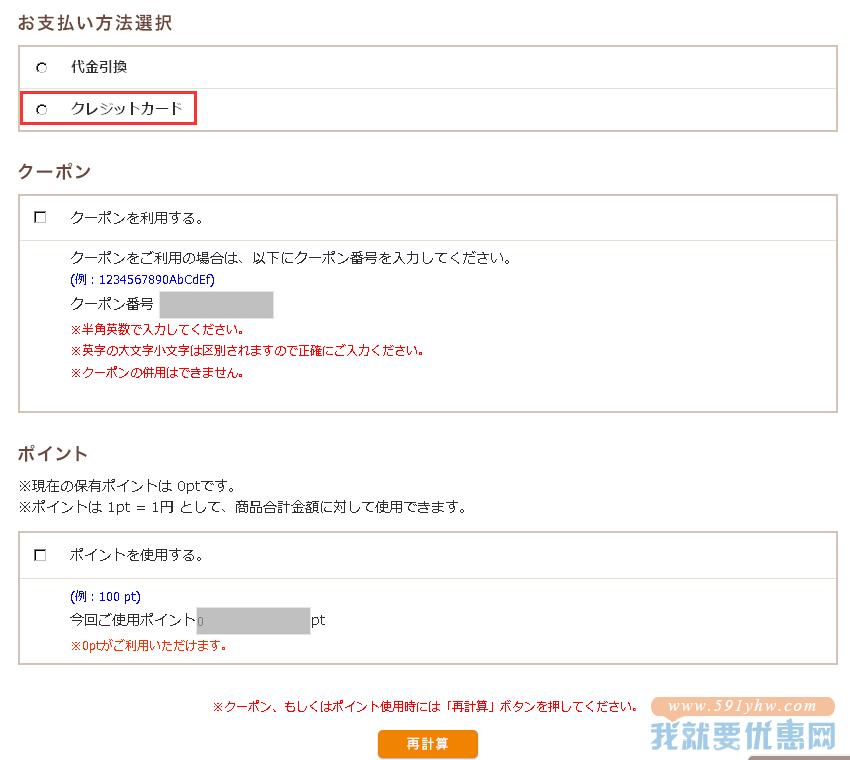Click the 1pt = 1円 explanation text
This screenshot has height=760, width=850.
tap(242, 507)
